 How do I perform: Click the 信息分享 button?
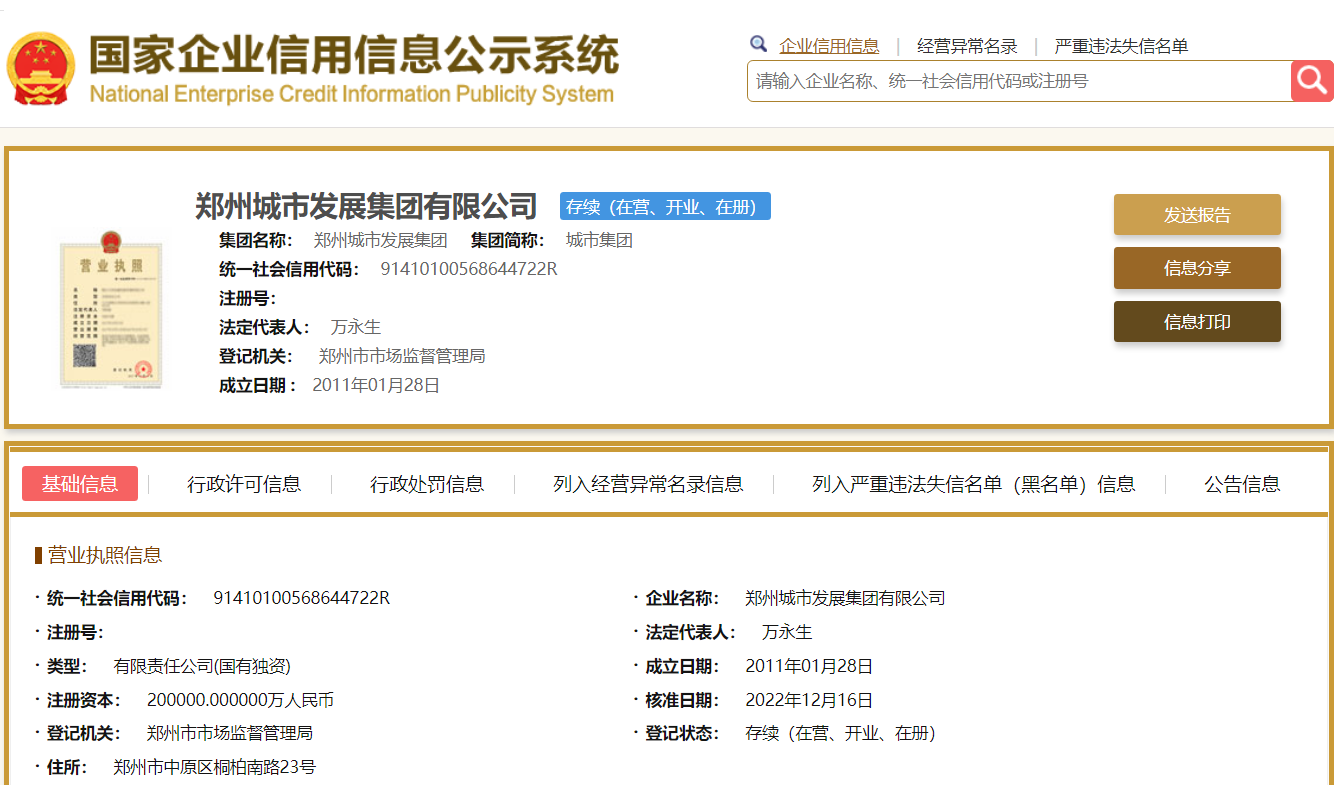coord(1197,268)
